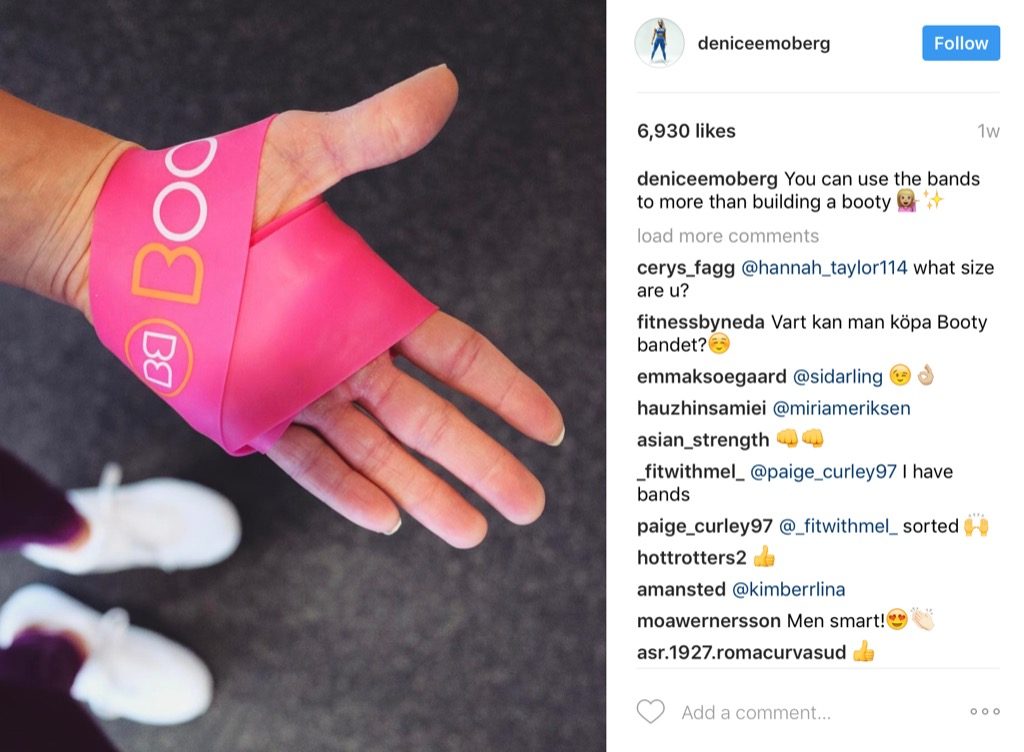Click the @miriameriksen mention
The height and width of the screenshot is (752, 1024).
coord(841,409)
